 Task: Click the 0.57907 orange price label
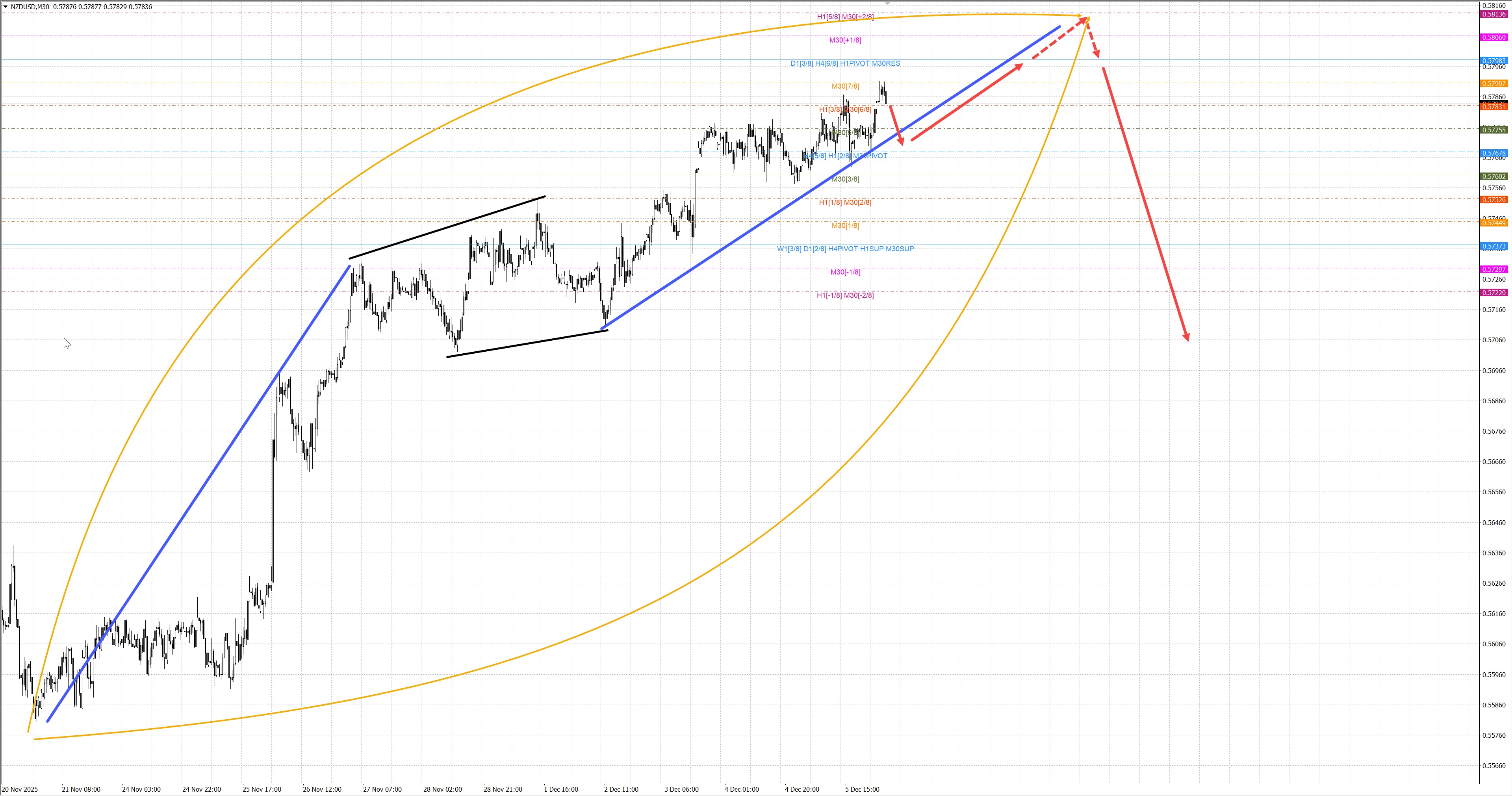[x=1494, y=83]
